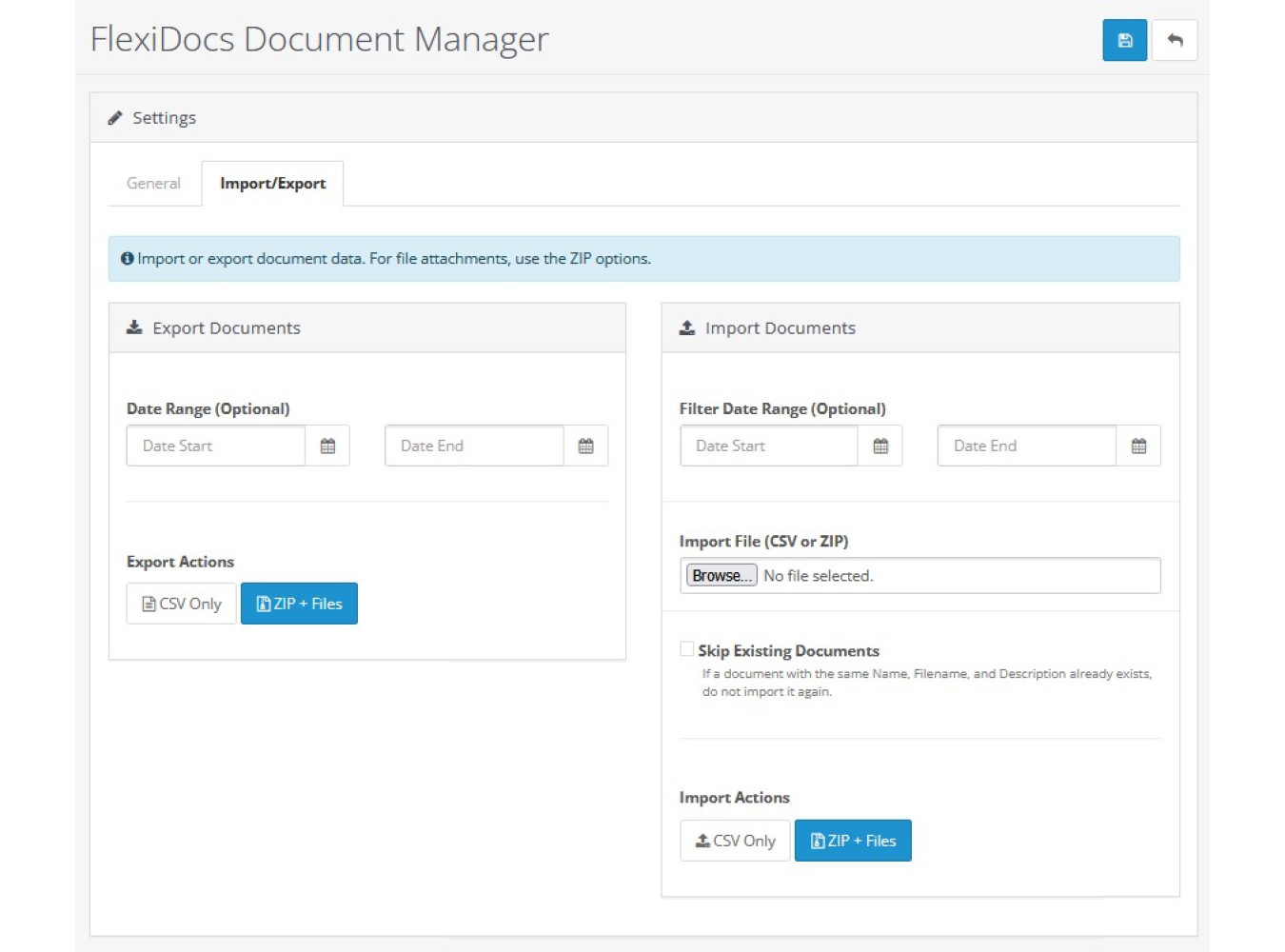Click Browse to choose import file
Screen dimensions: 1285x952
pyautogui.click(x=722, y=576)
